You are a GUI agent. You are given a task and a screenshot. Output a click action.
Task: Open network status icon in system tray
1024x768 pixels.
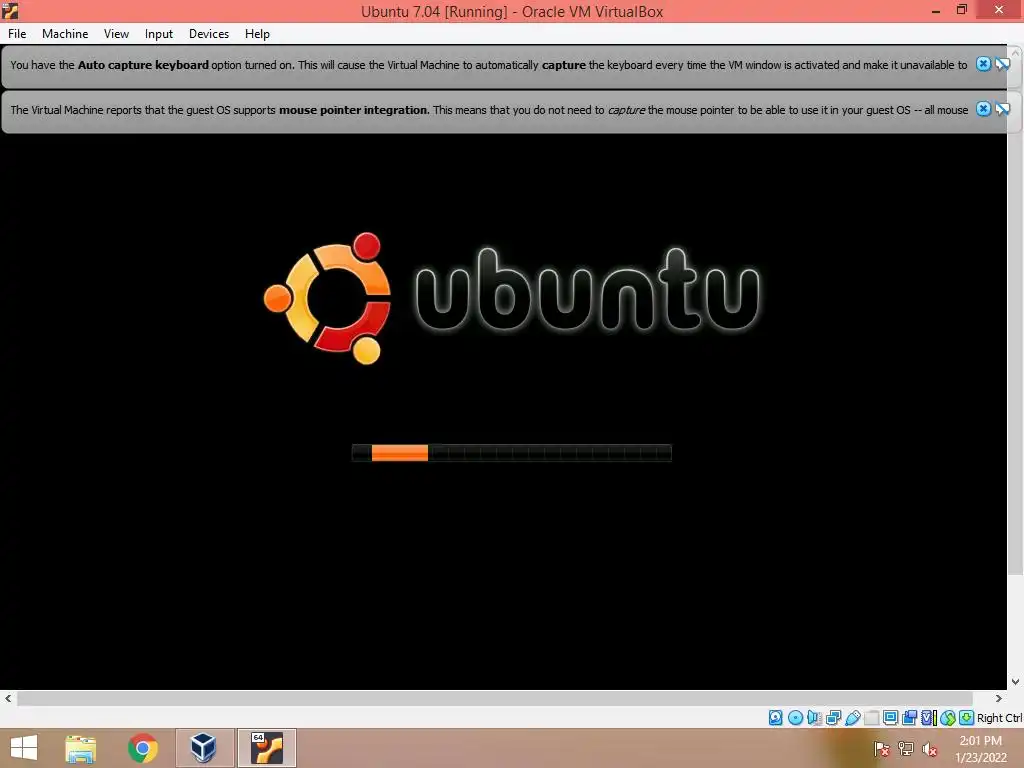(x=906, y=748)
